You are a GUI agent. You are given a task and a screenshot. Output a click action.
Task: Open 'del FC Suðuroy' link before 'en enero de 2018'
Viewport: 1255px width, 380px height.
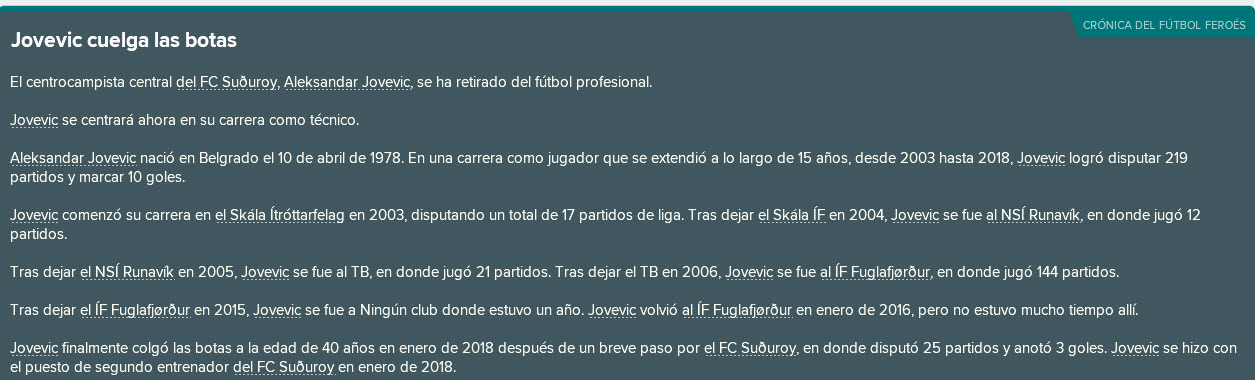click(x=283, y=367)
